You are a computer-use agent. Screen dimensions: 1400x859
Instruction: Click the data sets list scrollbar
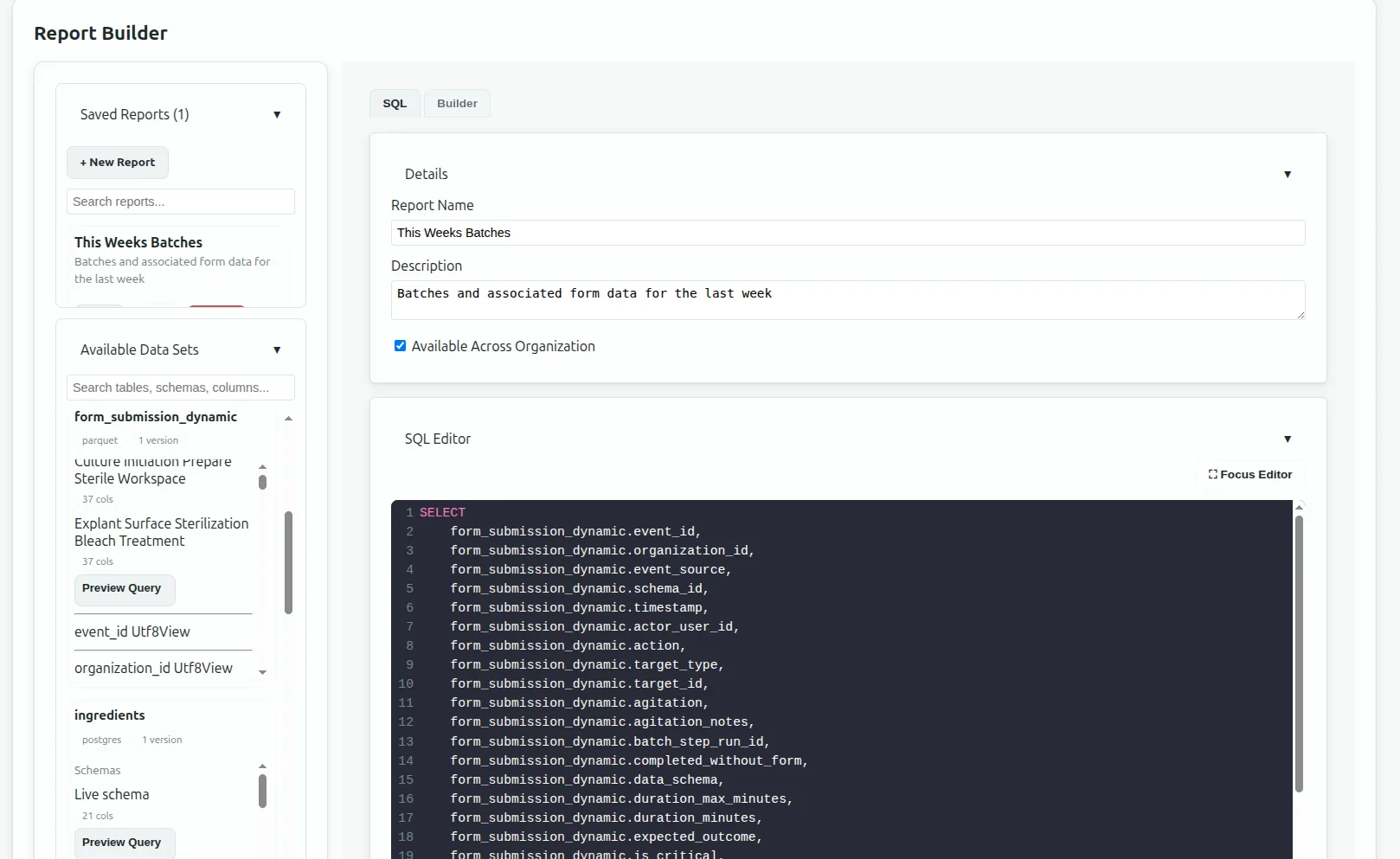tap(288, 562)
